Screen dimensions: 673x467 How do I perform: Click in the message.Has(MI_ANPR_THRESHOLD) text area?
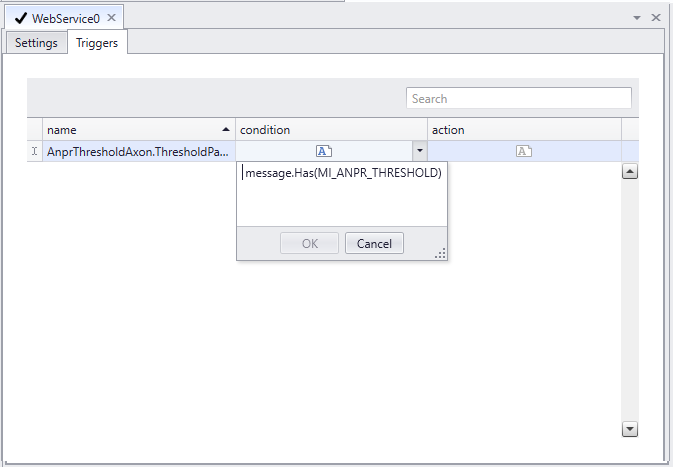tap(342, 194)
